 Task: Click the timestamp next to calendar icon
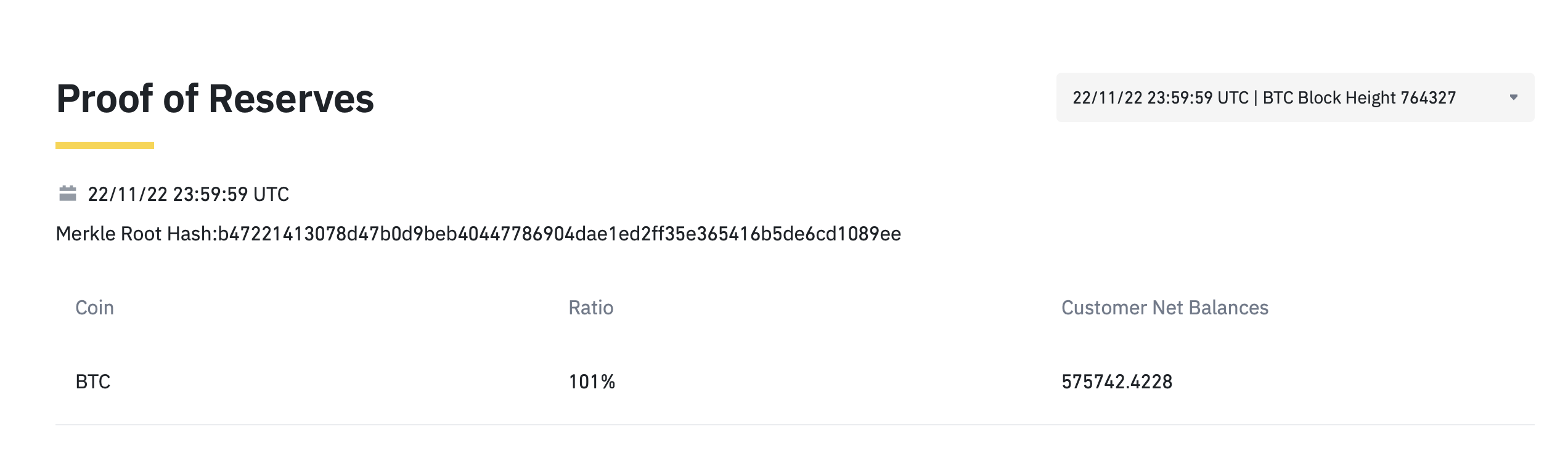click(188, 194)
